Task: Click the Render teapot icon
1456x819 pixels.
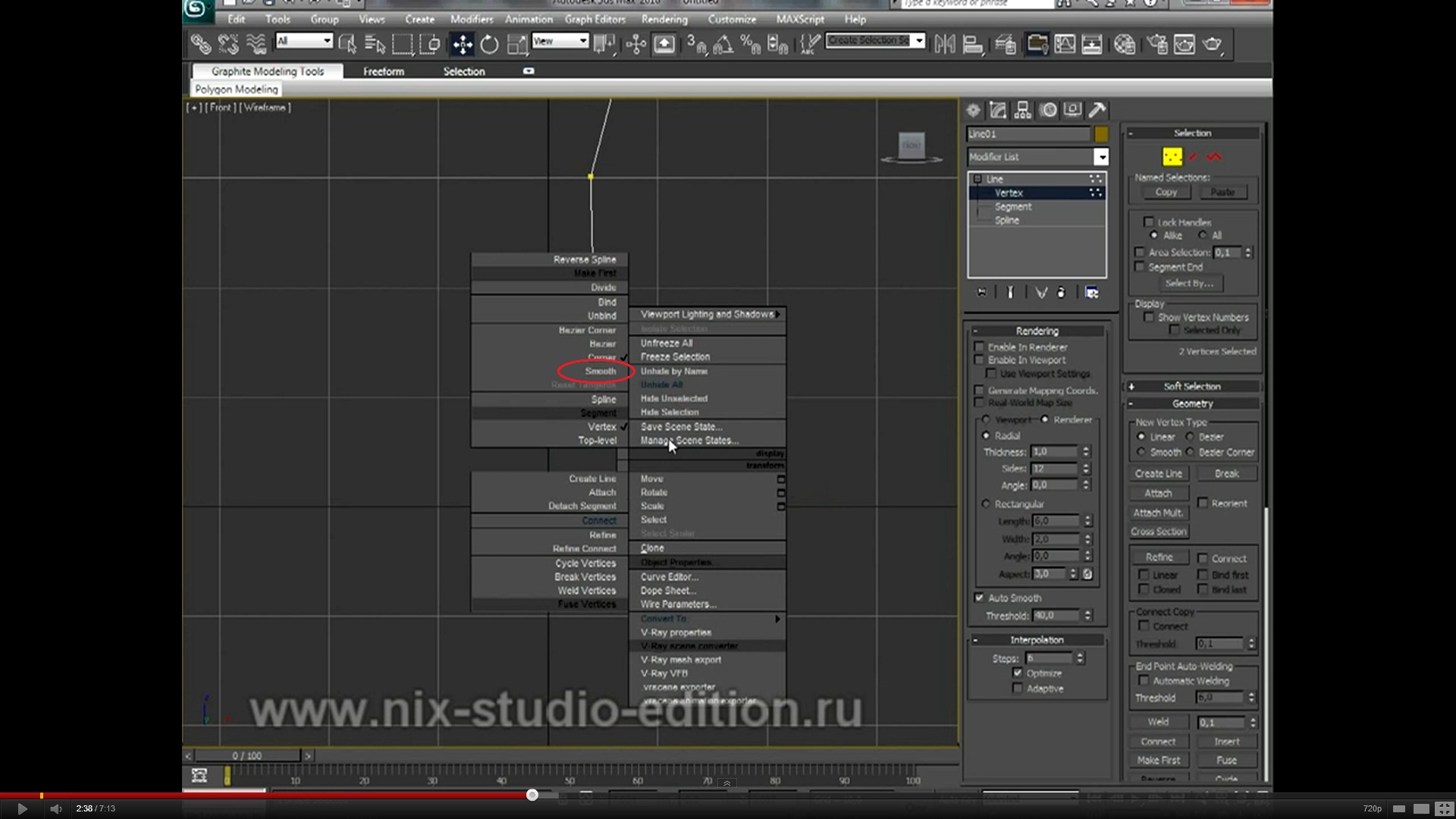Action: pyautogui.click(x=1212, y=45)
